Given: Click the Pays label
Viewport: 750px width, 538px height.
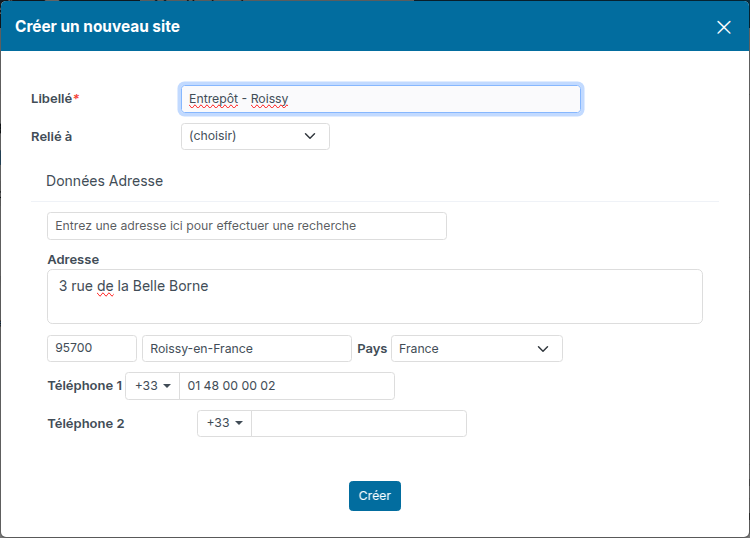Looking at the screenshot, I should (x=372, y=349).
